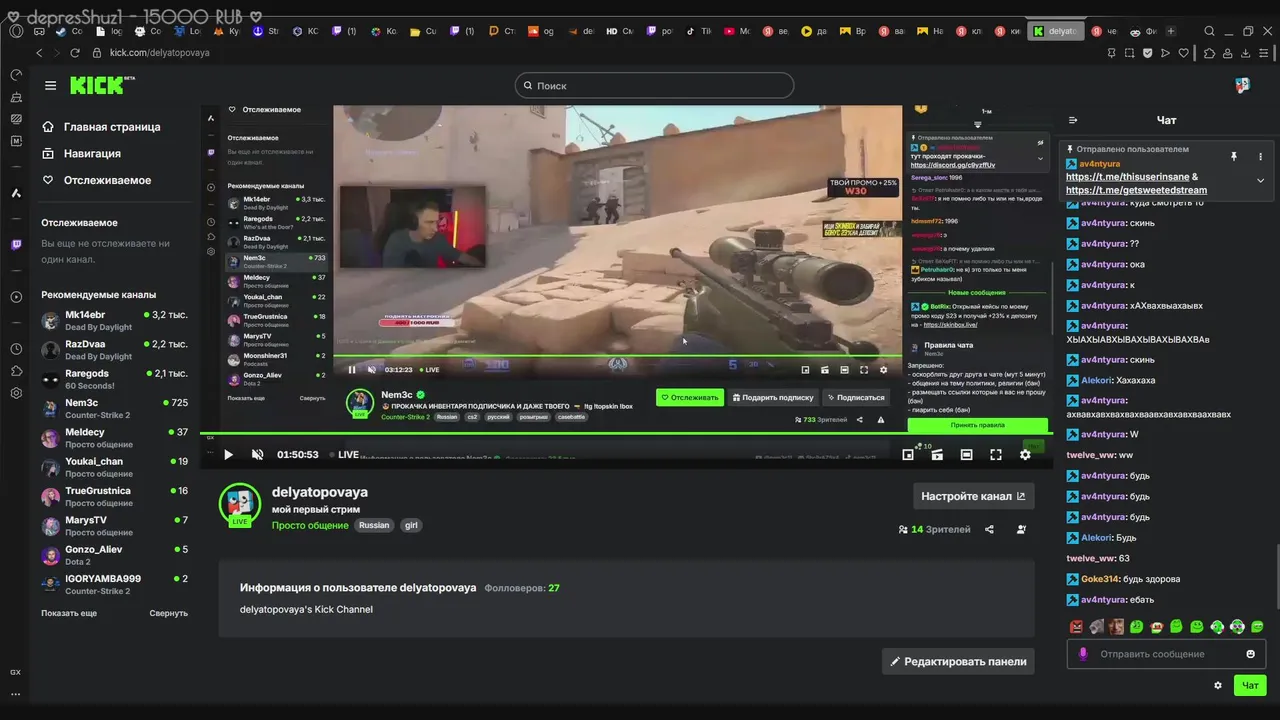Expand recommended channels with Показать еще
The height and width of the screenshot is (720, 1280).
(69, 613)
